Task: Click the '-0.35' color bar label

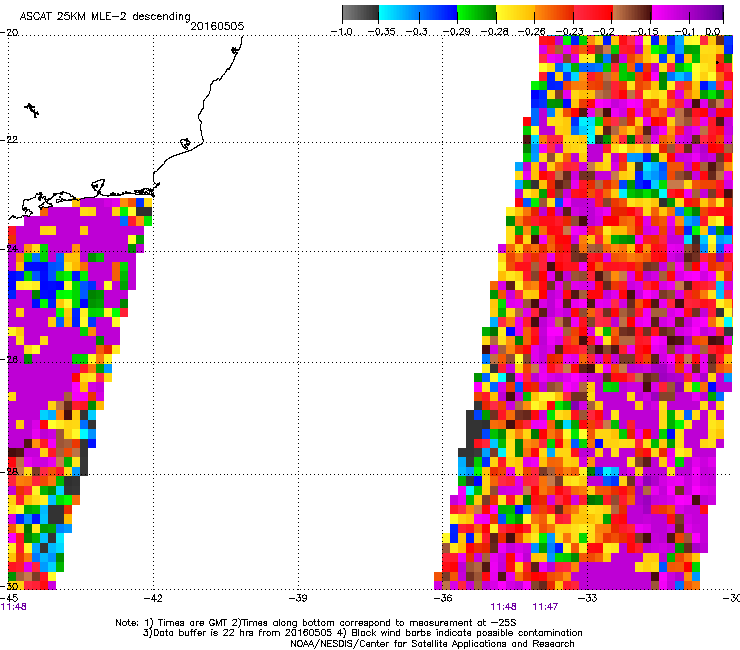Action: click(x=381, y=32)
